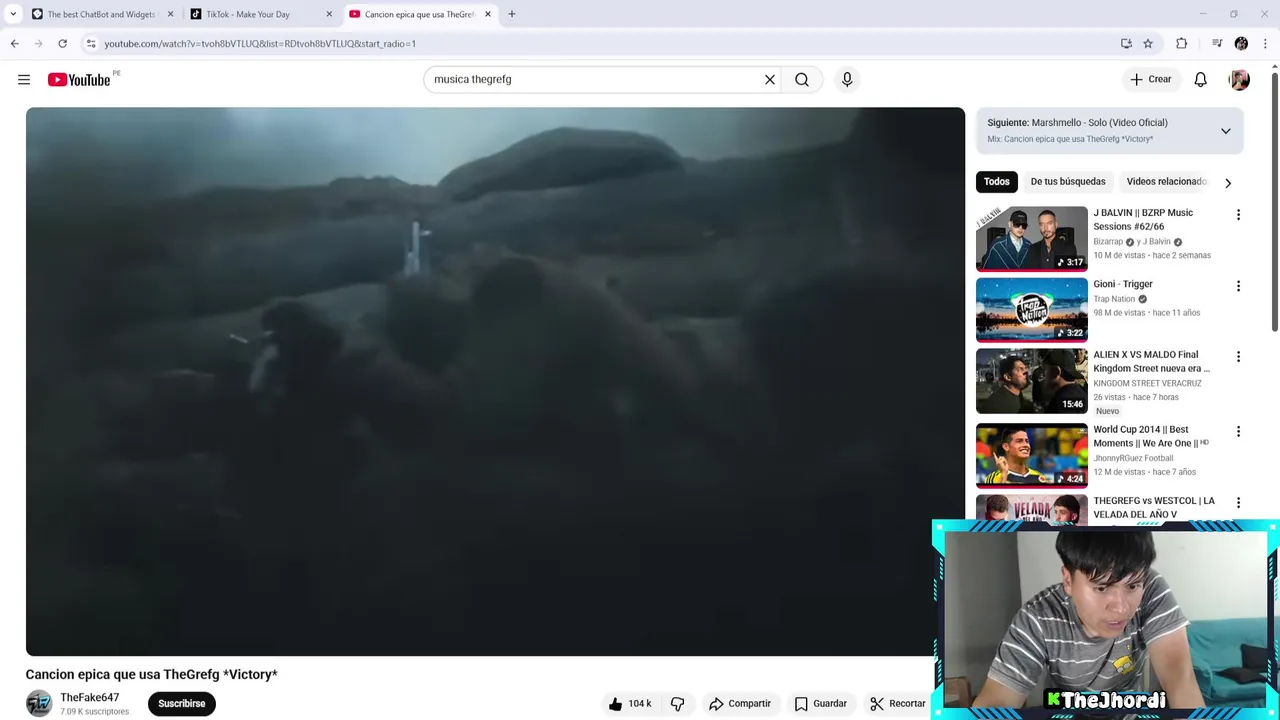Image resolution: width=1280 pixels, height=720 pixels.
Task: Open options for Gioni - Trigger video
Action: pos(1238,286)
